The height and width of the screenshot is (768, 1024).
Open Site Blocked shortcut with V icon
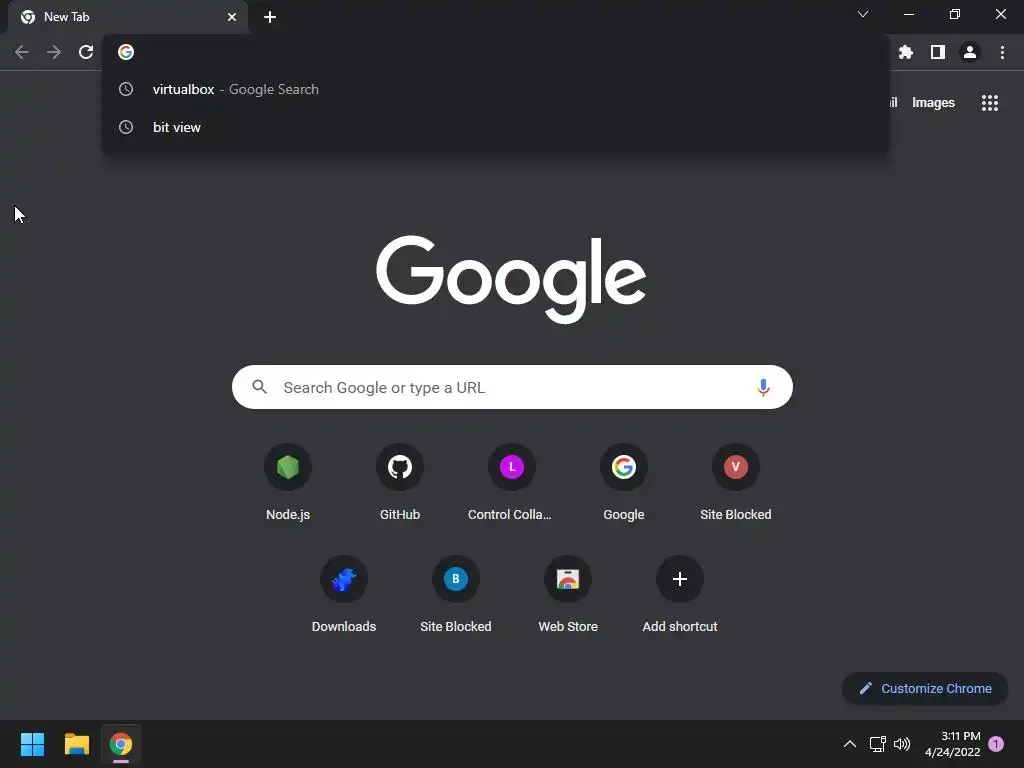point(736,482)
